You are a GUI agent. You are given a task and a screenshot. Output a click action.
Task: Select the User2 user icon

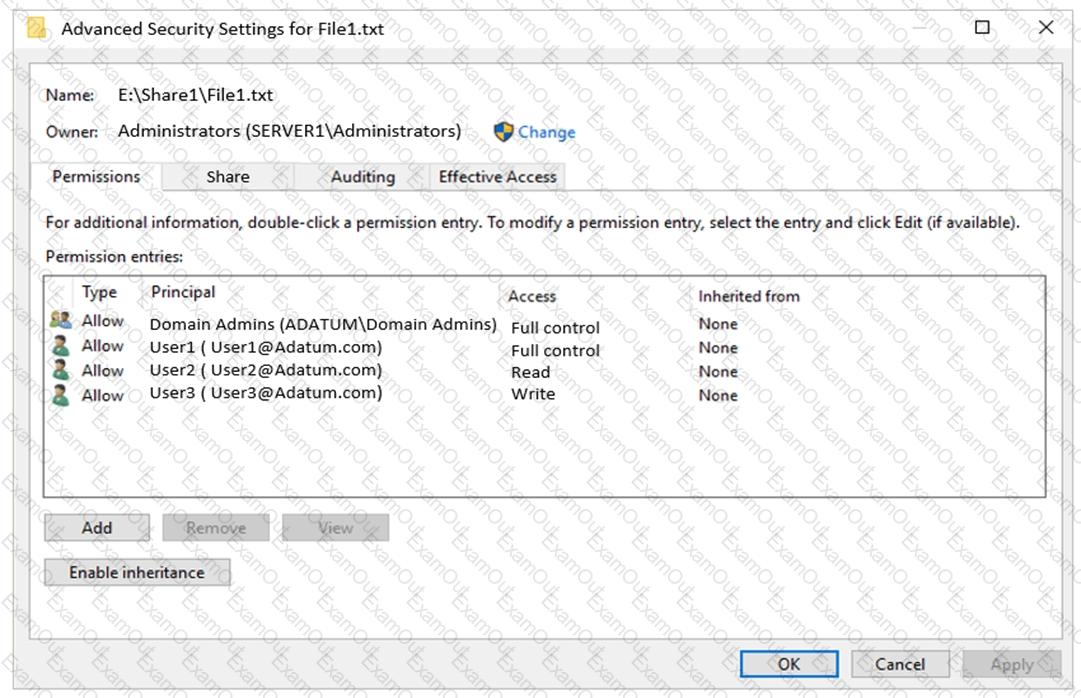[x=61, y=370]
